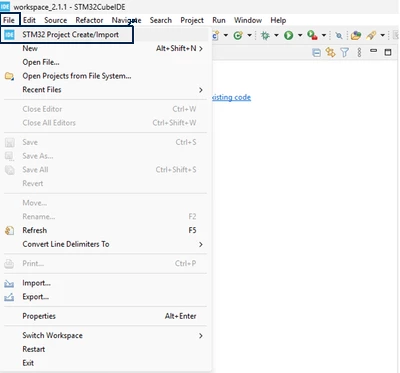
Task: Open dropdown next to new class icon
Action: 249,35
